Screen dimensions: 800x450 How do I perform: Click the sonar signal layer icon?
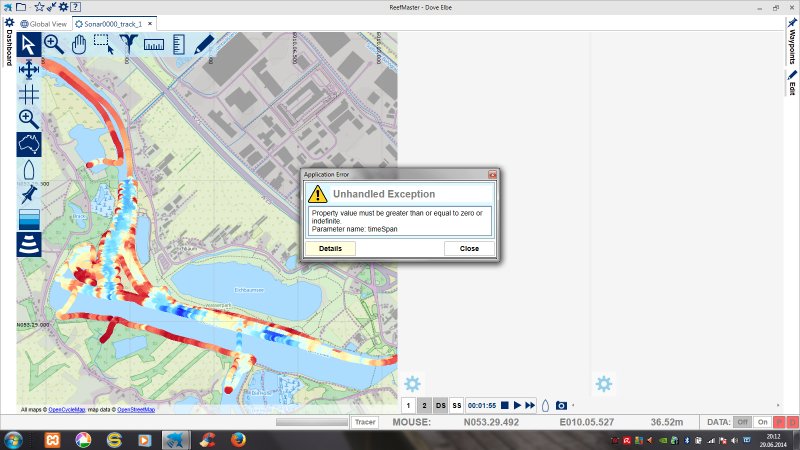click(29, 244)
